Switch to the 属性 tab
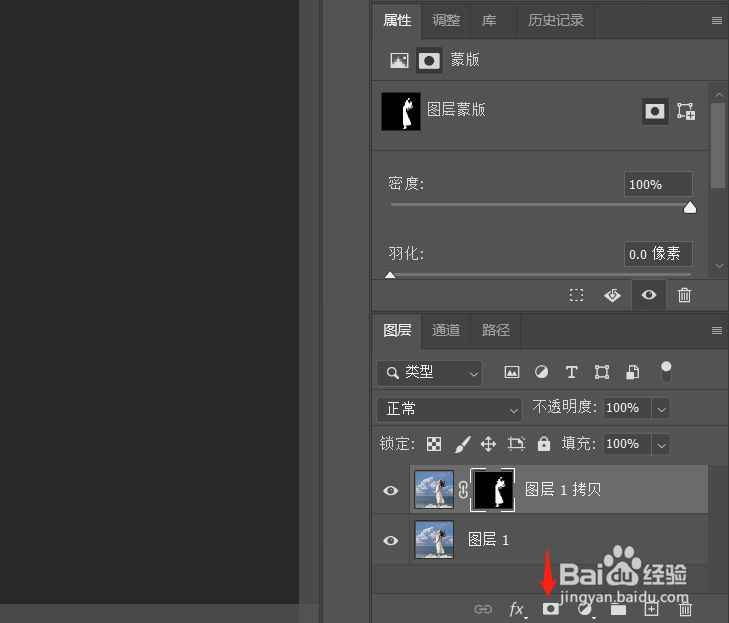The image size is (729, 623). click(397, 20)
